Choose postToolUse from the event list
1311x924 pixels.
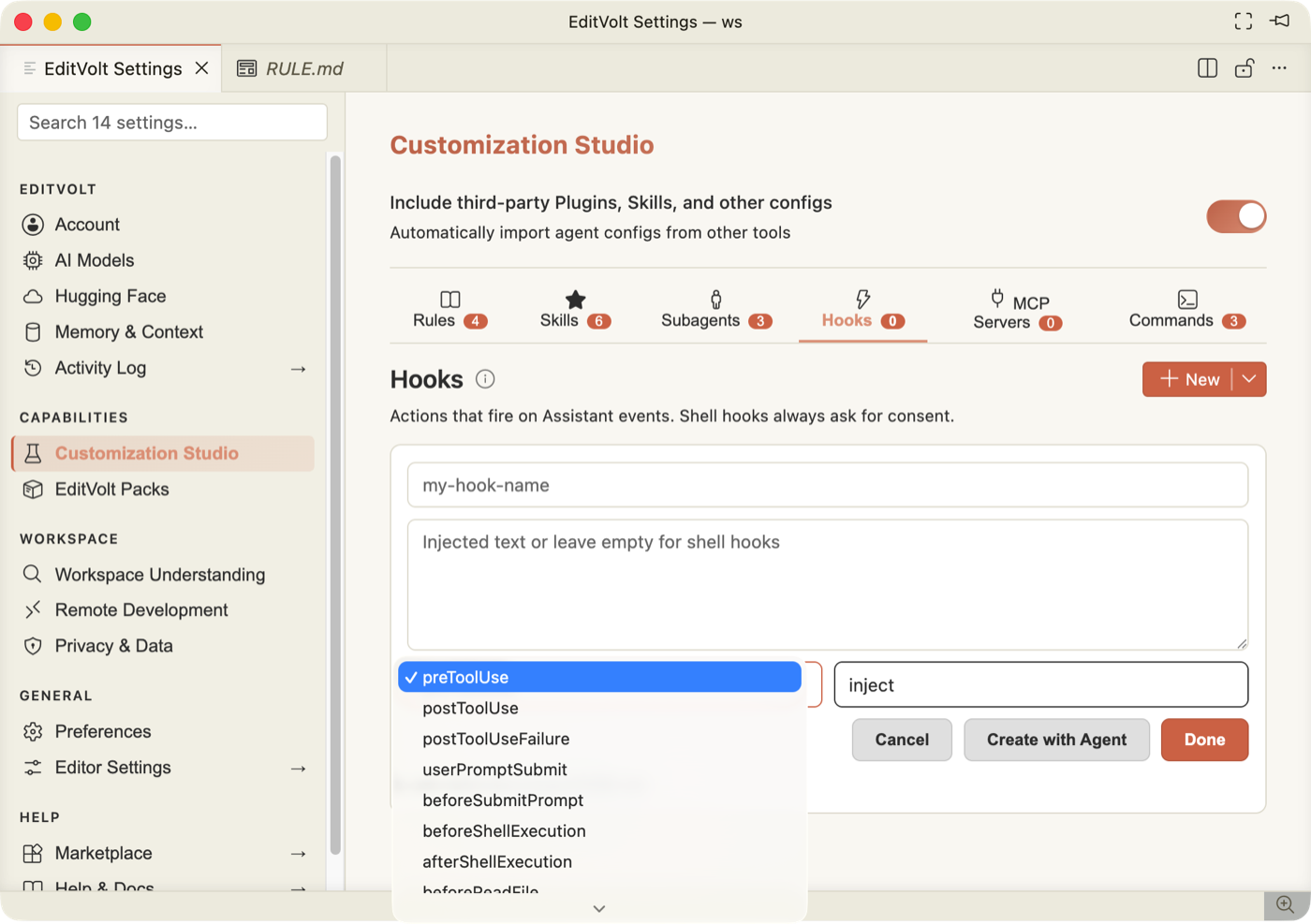[x=599, y=708]
